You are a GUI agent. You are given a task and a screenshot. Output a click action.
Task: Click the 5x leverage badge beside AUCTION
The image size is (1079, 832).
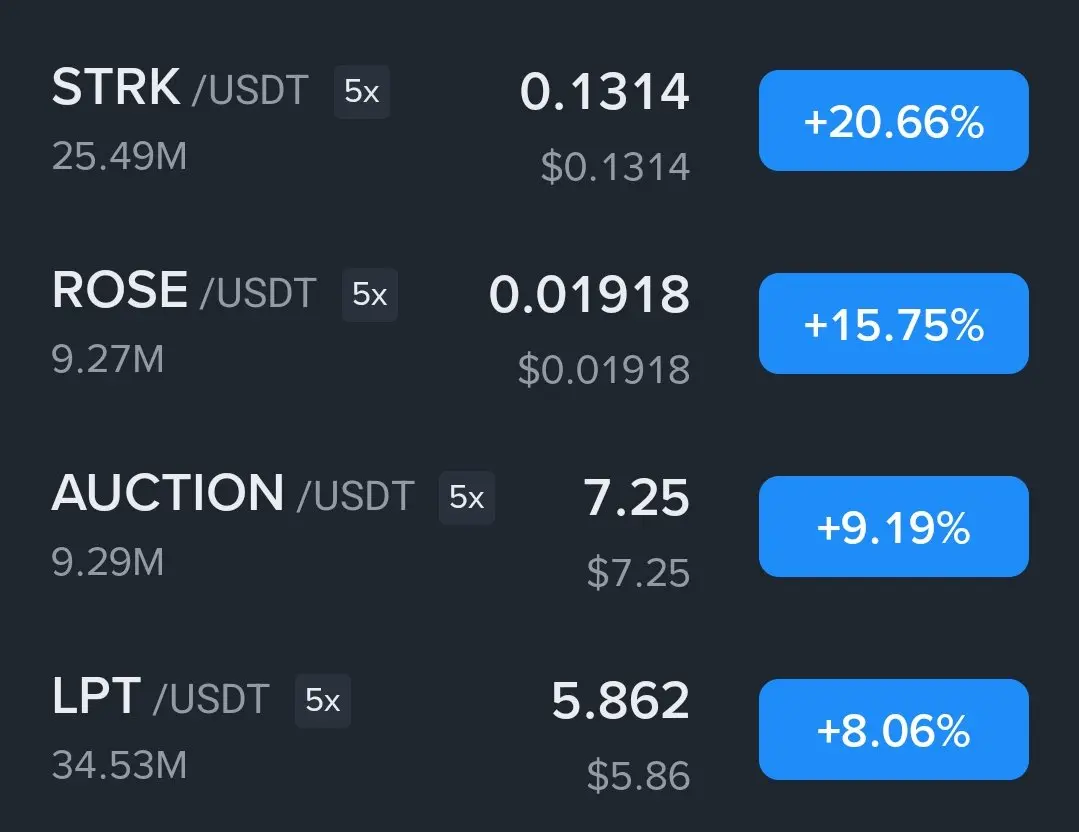coord(467,498)
